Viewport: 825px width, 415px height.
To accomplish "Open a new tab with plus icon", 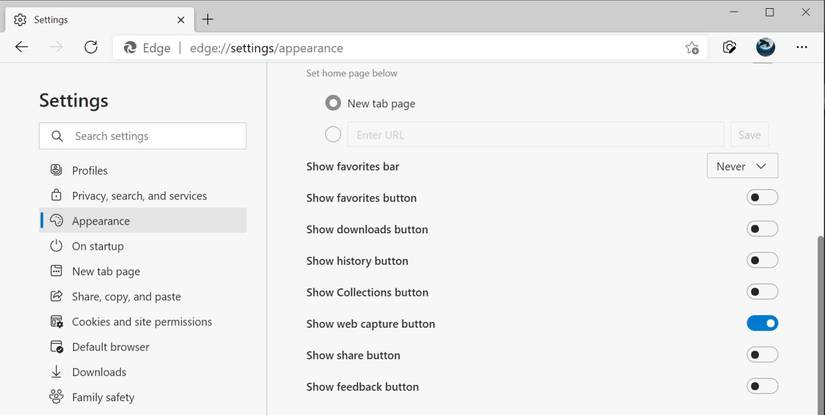I will pyautogui.click(x=208, y=19).
